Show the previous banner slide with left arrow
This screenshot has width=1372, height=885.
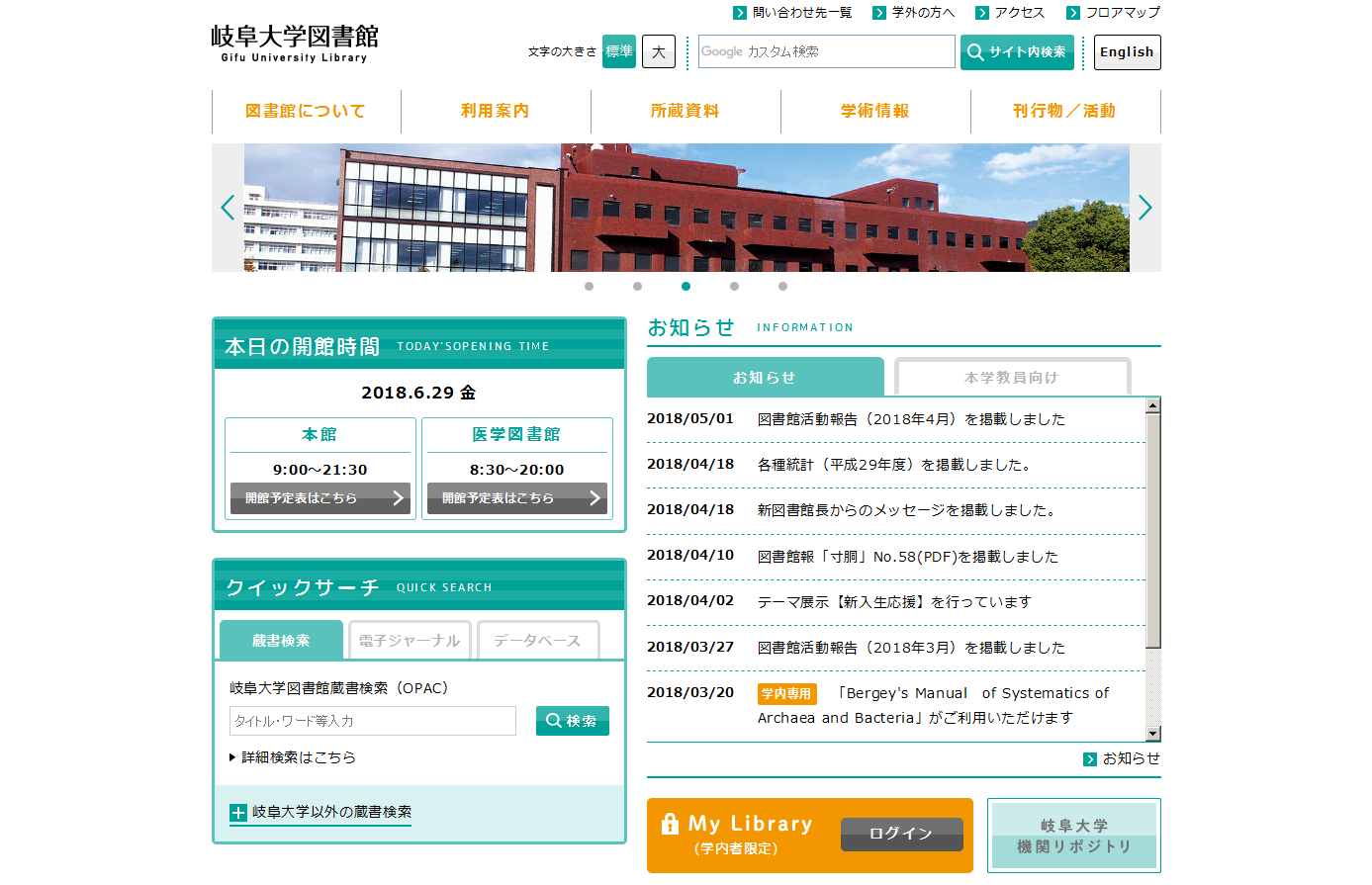(x=228, y=208)
